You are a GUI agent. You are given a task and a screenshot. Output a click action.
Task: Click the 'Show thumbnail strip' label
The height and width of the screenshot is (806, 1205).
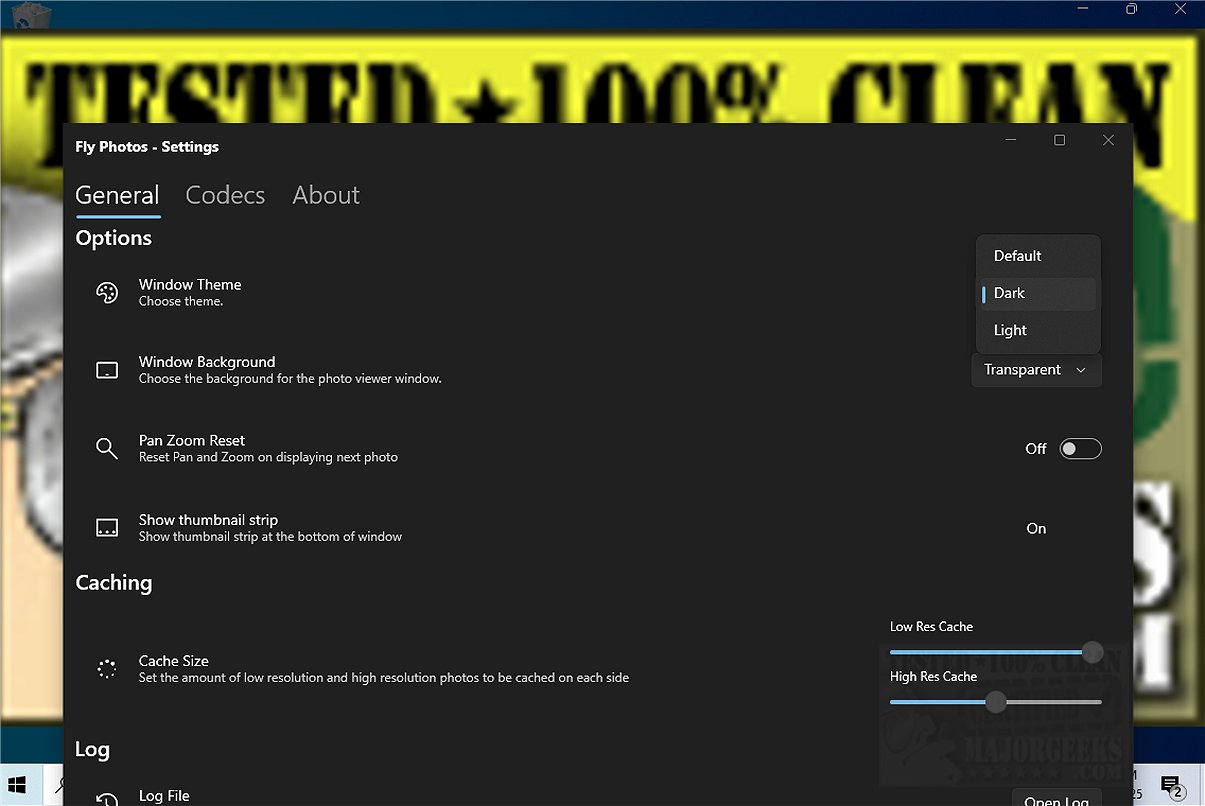click(x=208, y=520)
